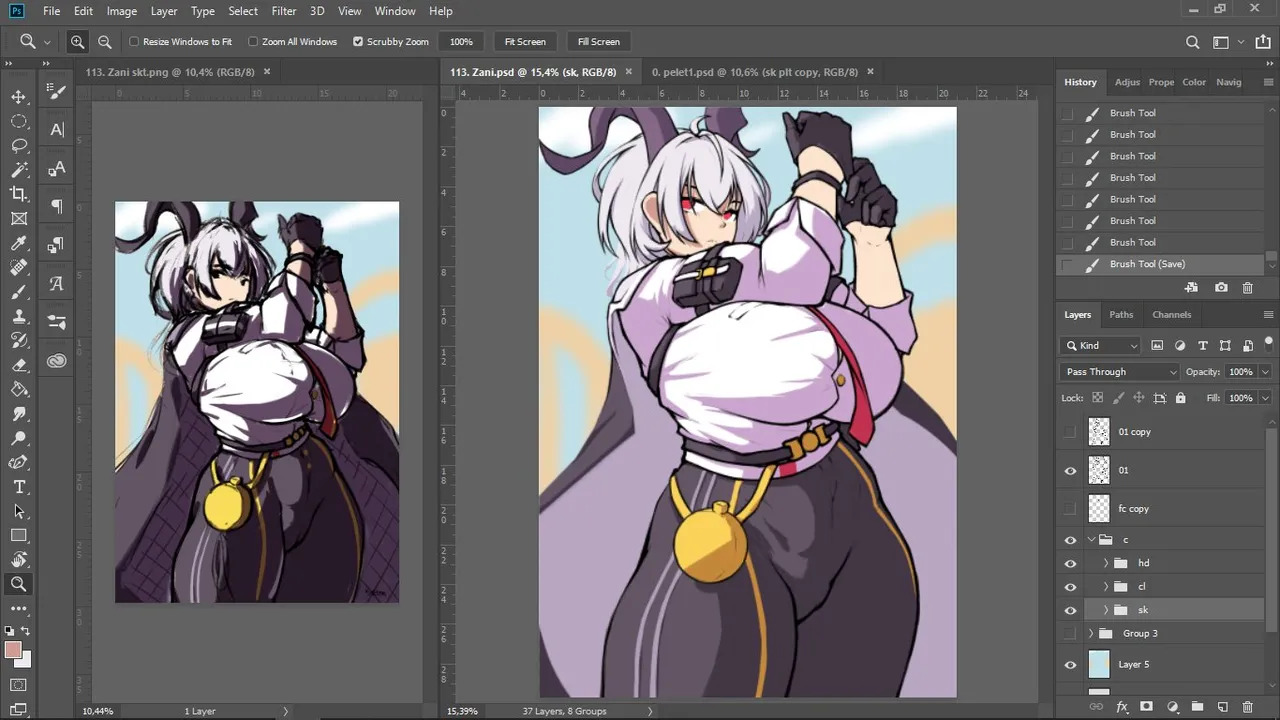1280x720 pixels.
Task: Select the Clone Stamp tool
Action: click(18, 316)
